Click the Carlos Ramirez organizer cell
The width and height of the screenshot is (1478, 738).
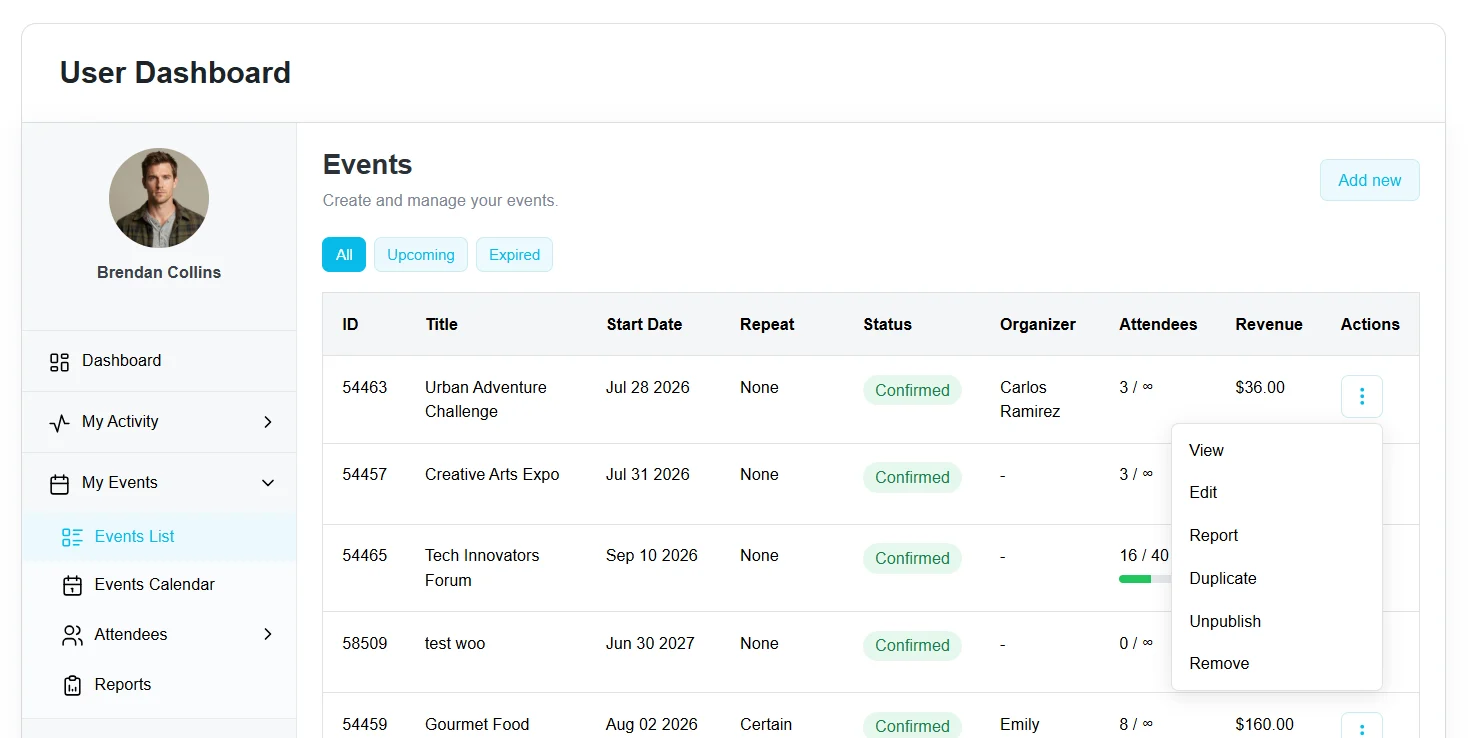pyautogui.click(x=1030, y=399)
